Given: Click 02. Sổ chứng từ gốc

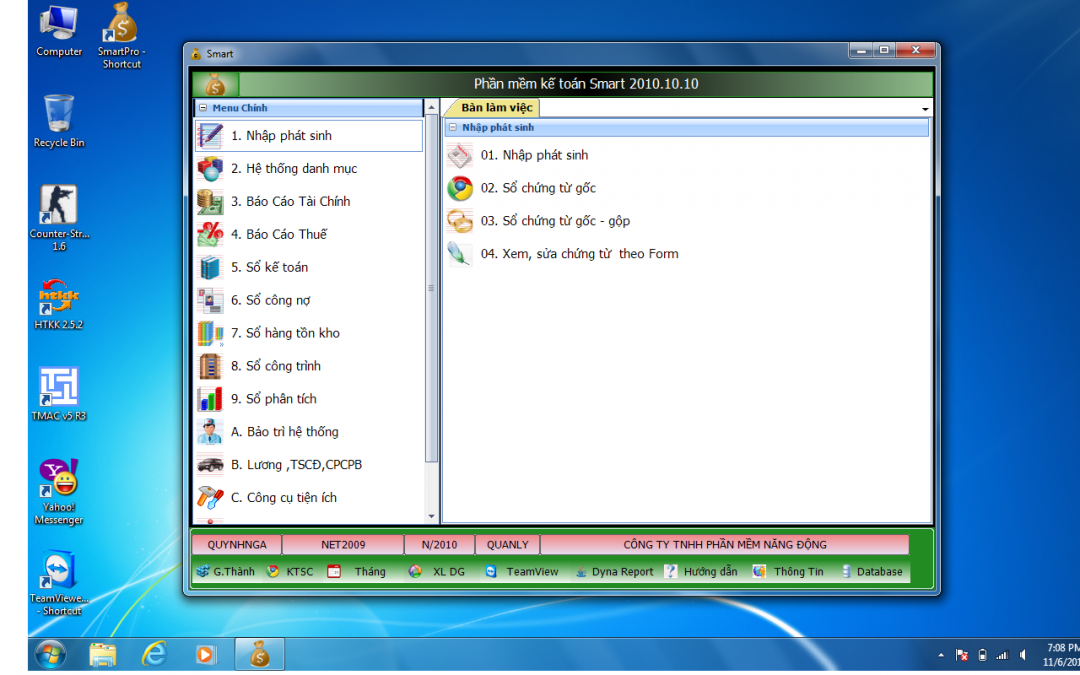Looking at the screenshot, I should pyautogui.click(x=538, y=188).
